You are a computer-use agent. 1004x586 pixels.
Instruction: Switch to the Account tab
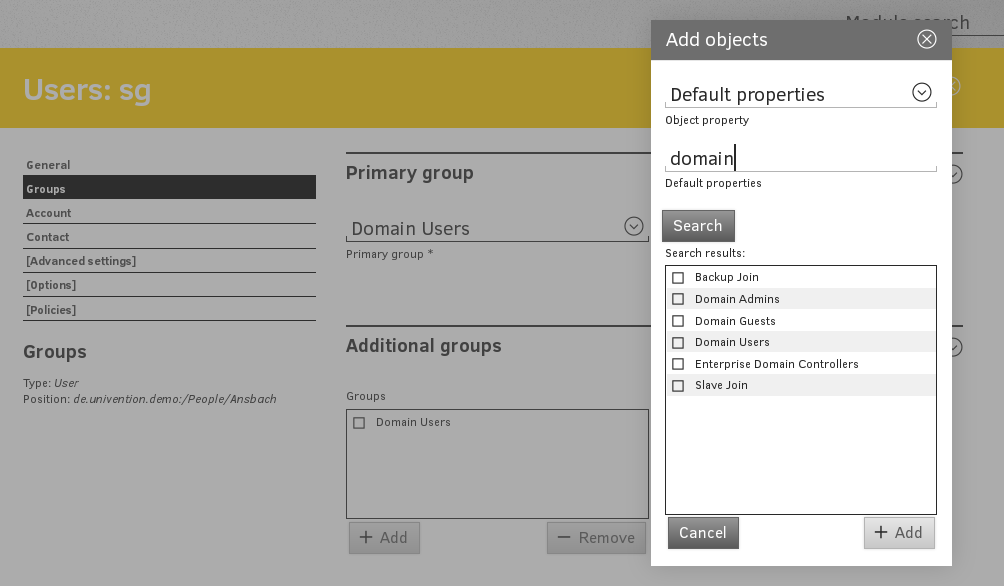click(49, 213)
